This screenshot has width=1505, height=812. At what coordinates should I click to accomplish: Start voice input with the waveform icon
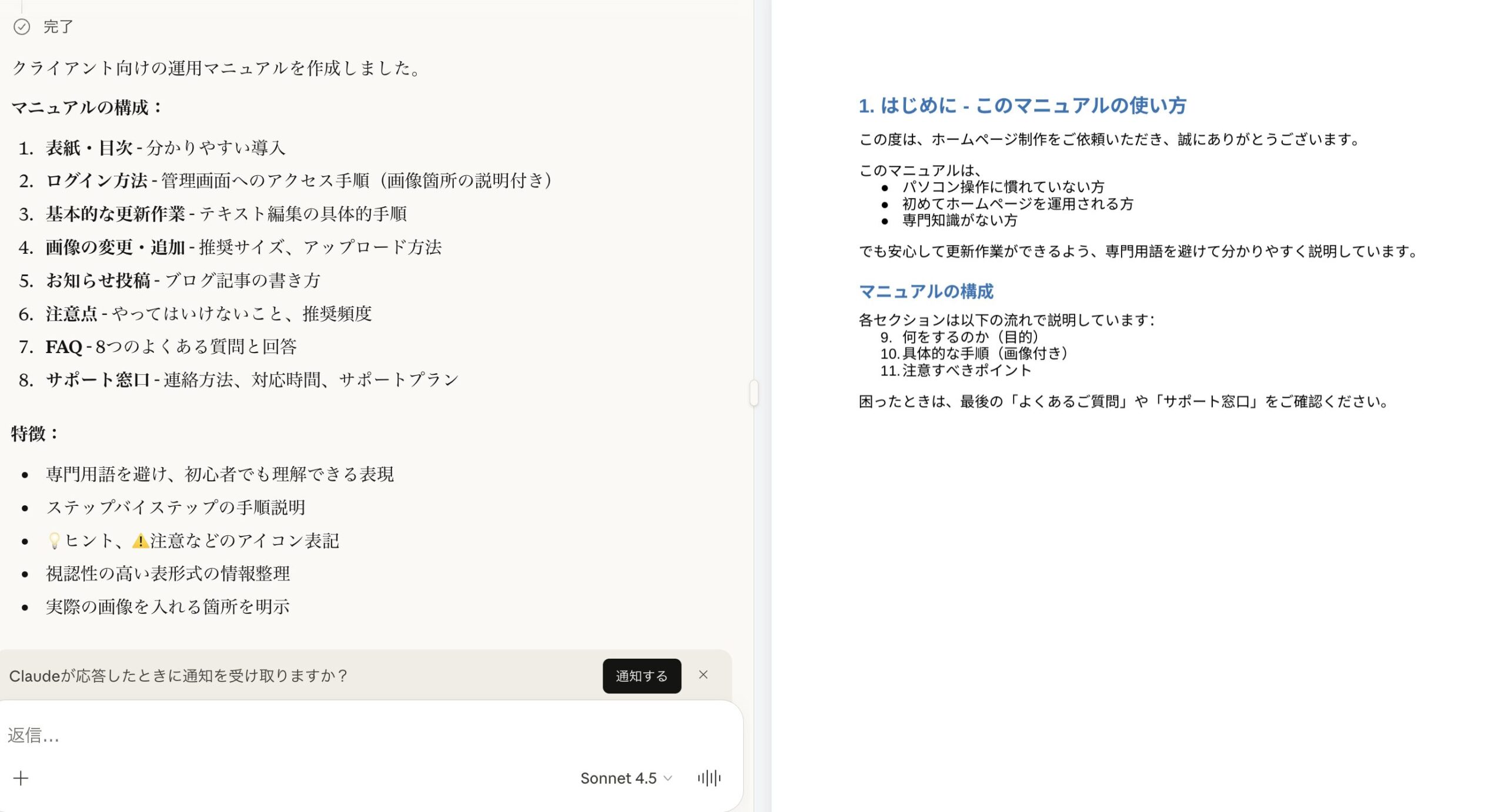(709, 778)
